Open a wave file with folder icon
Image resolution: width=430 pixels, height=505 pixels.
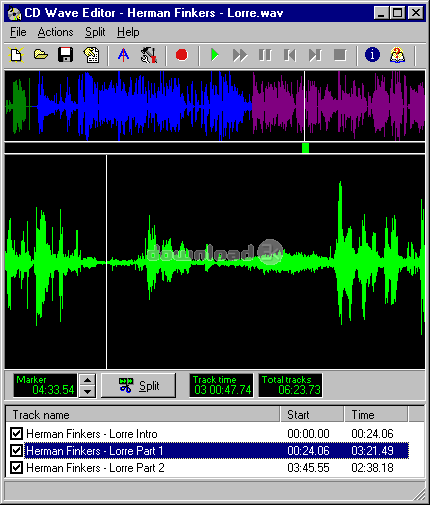[41, 55]
